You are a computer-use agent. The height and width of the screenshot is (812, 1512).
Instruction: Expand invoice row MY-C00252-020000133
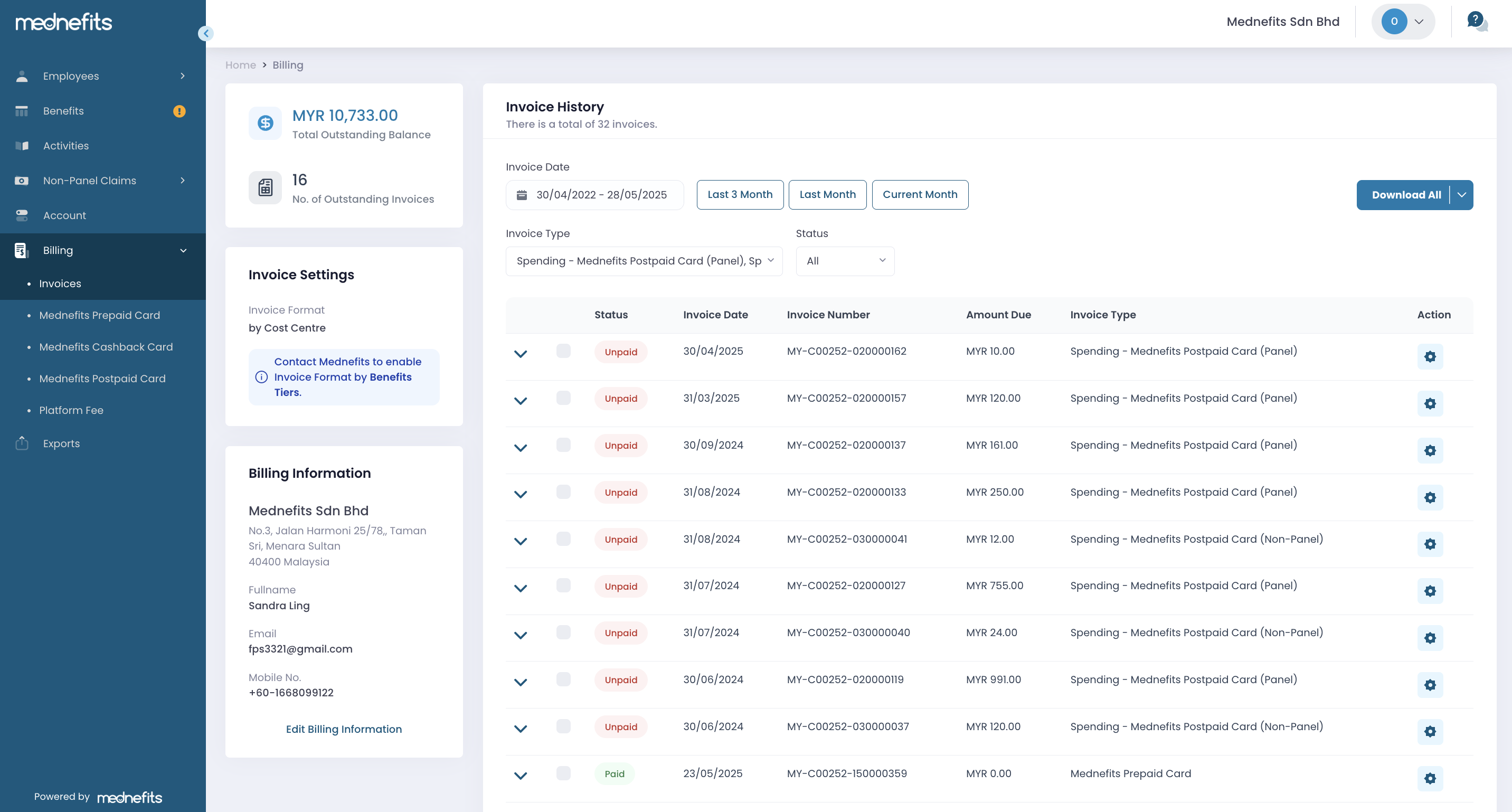[520, 493]
